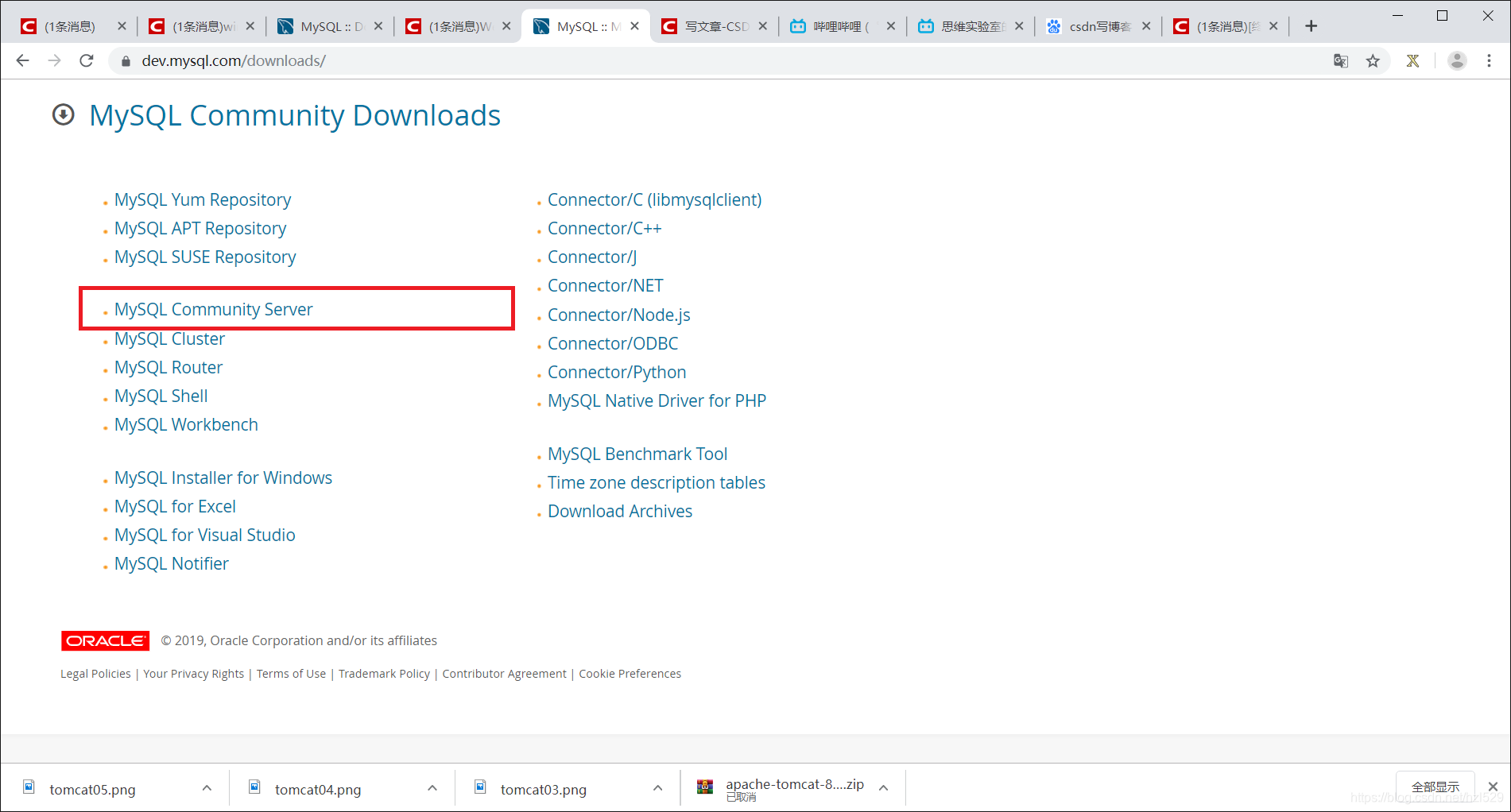Open Connector/C++ link

(605, 228)
